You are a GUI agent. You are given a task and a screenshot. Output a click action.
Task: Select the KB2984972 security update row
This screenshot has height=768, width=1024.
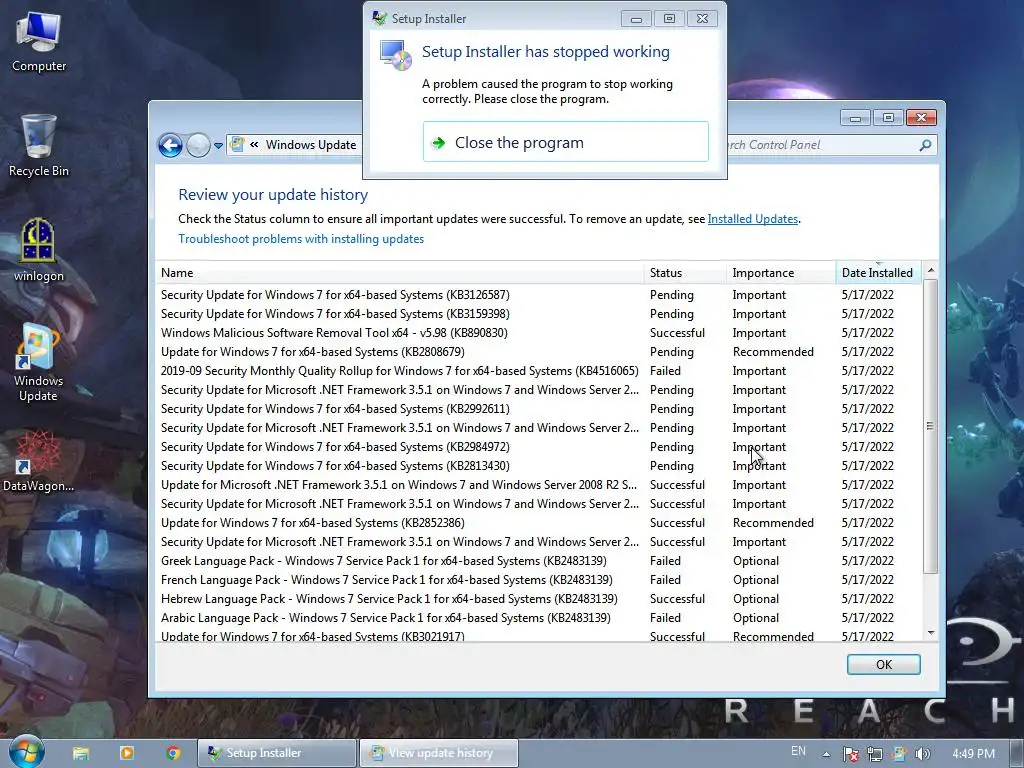[539, 447]
